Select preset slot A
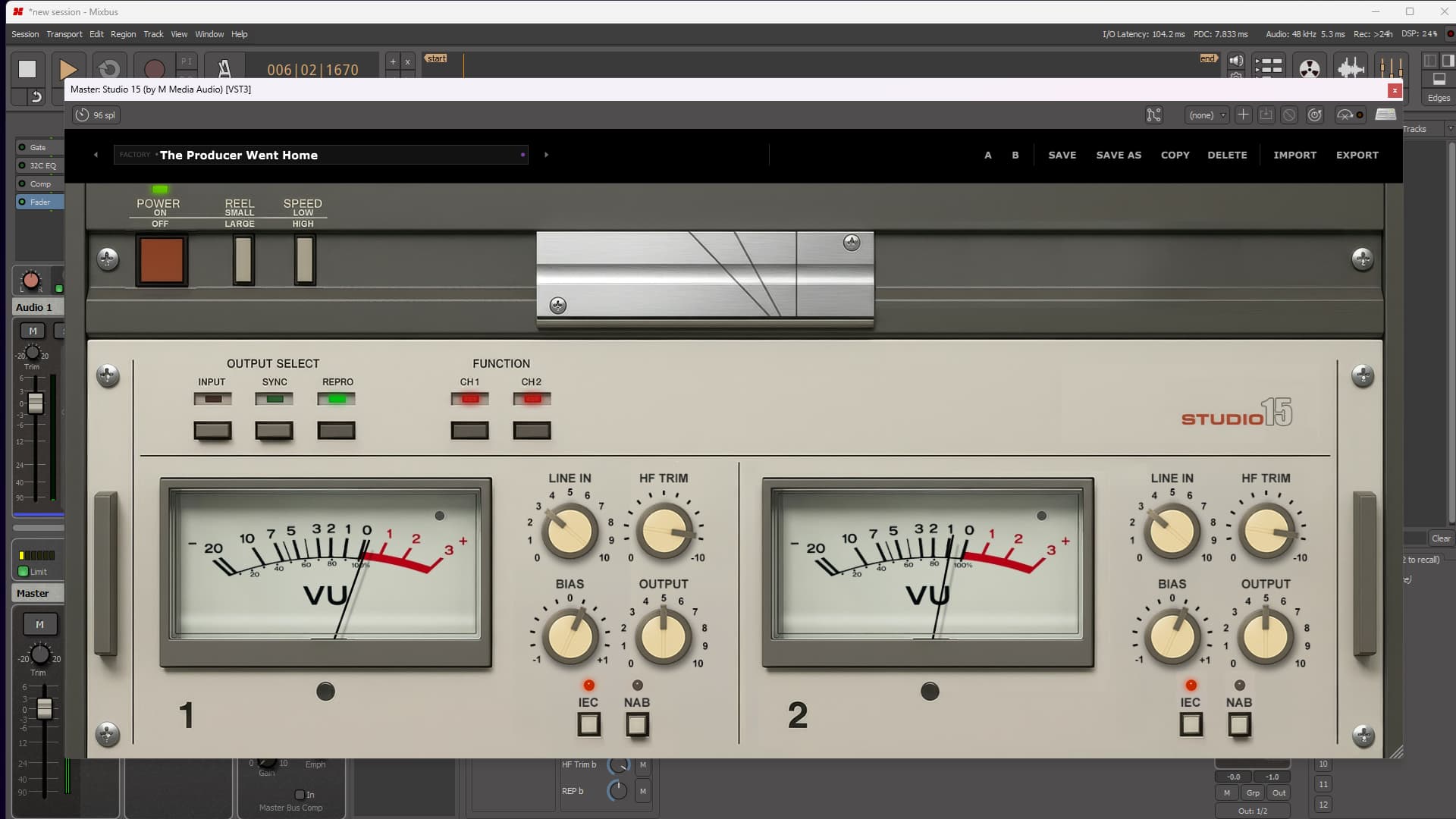 point(987,155)
